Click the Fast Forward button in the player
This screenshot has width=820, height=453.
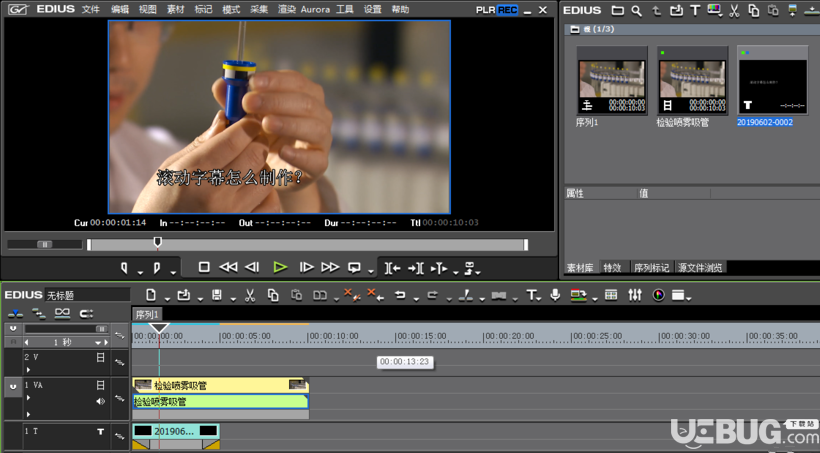click(330, 267)
